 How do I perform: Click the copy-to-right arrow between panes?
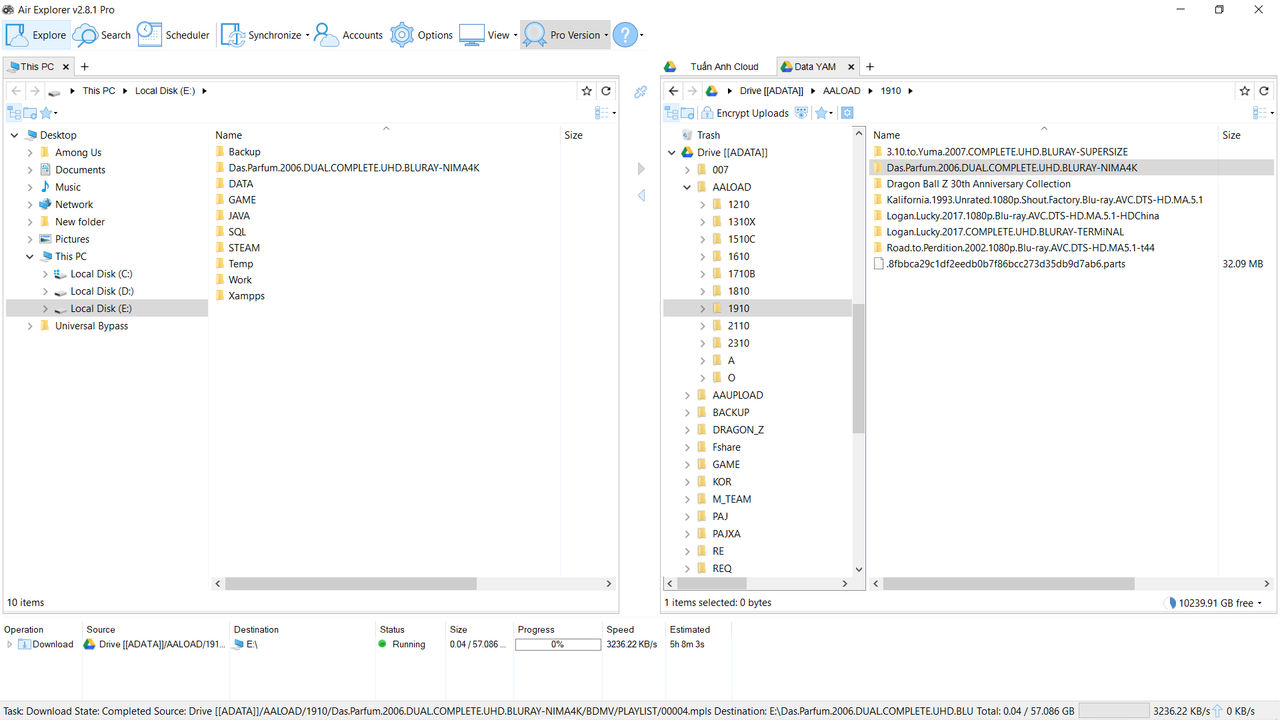[x=641, y=169]
